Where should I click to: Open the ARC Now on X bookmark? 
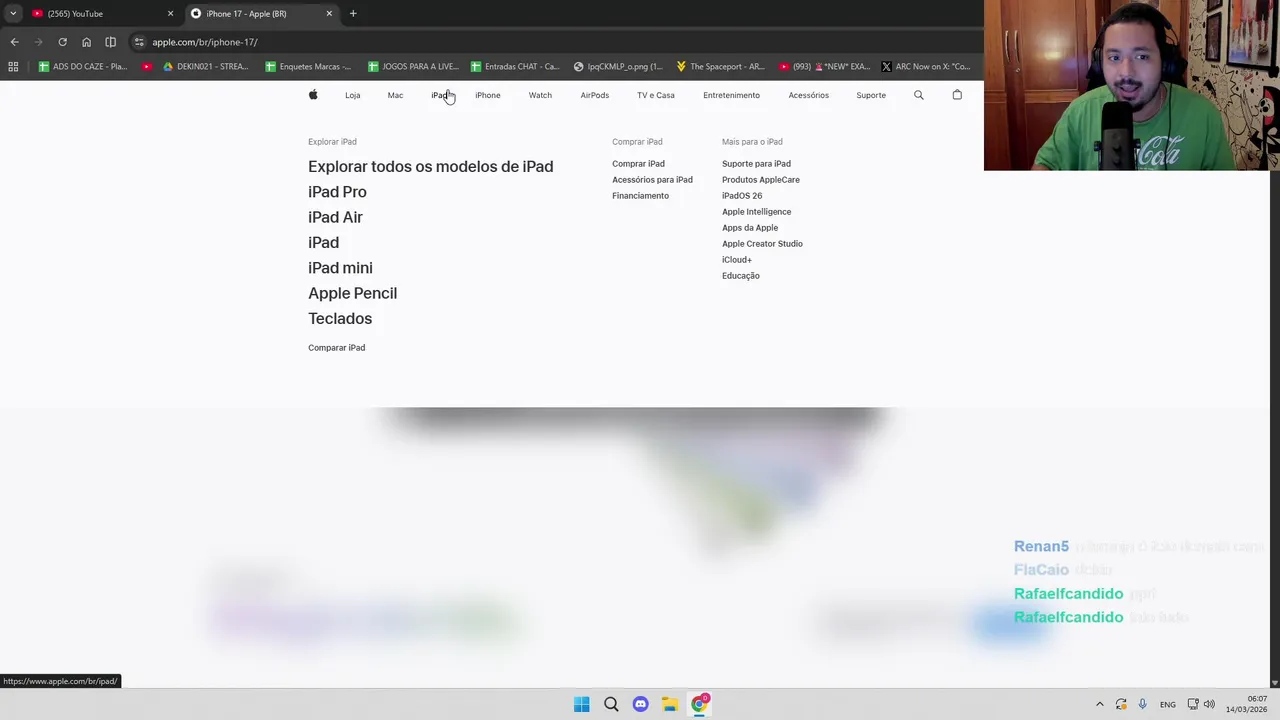click(926, 67)
